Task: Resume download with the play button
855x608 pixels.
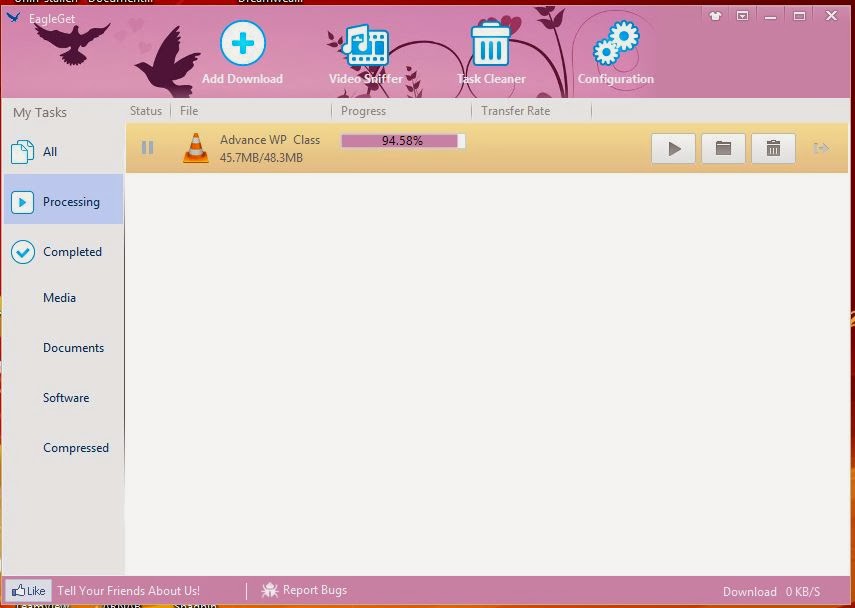Action: 673,148
